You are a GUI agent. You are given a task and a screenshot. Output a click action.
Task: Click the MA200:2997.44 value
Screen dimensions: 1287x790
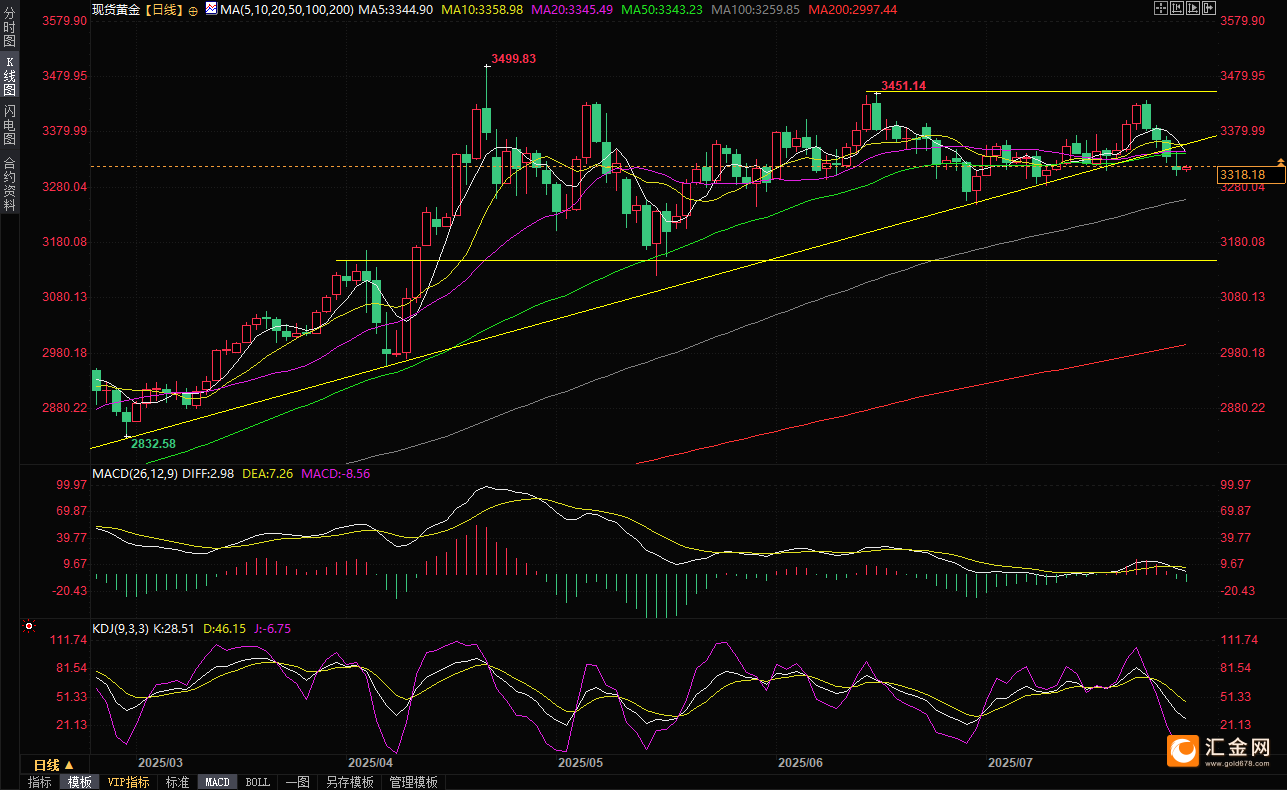[x=853, y=9]
